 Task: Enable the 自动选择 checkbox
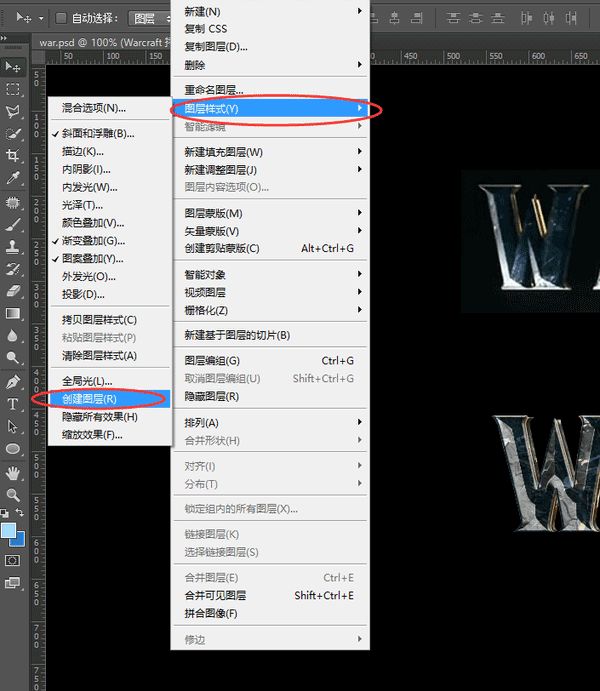click(61, 18)
